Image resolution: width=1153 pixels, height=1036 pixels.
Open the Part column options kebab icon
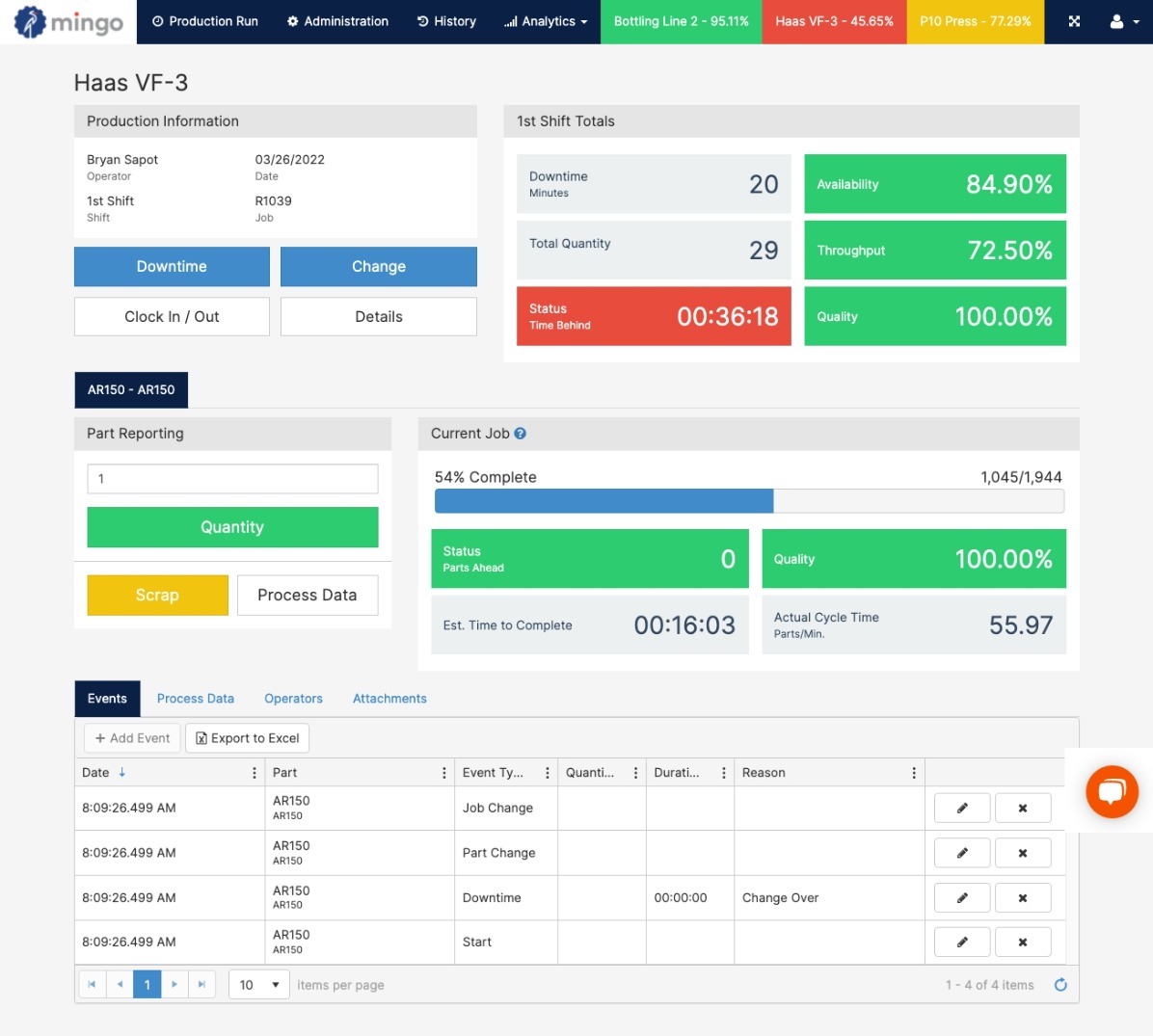(x=443, y=772)
